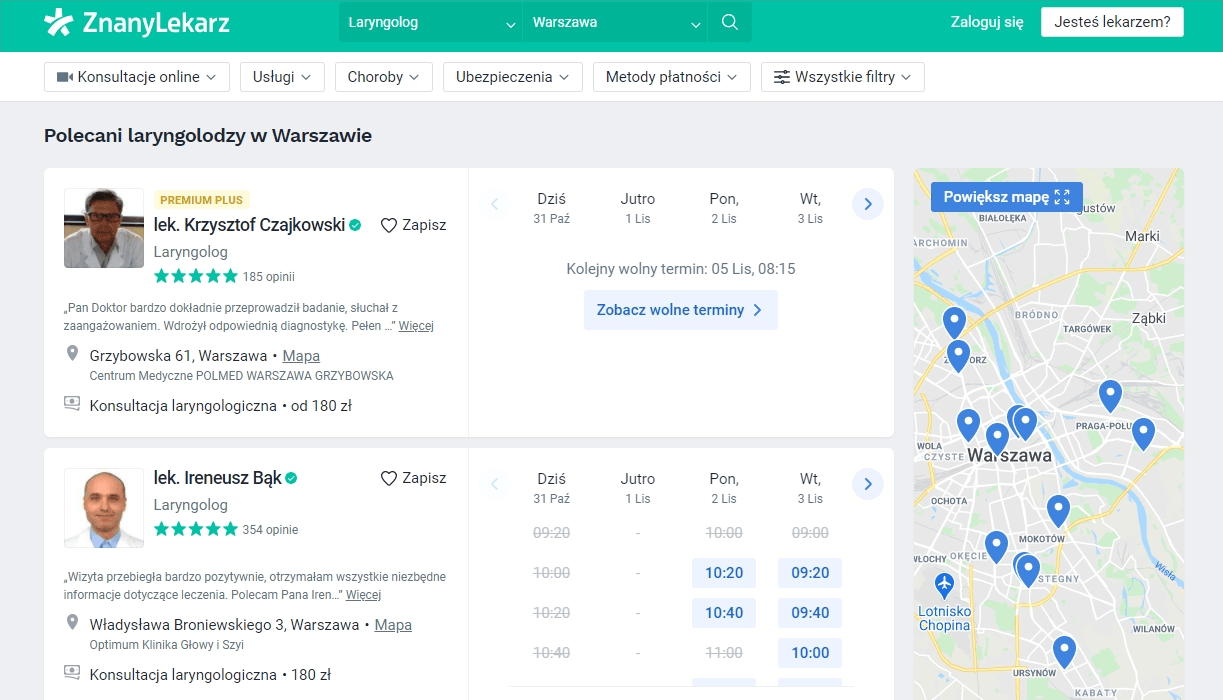This screenshot has width=1223, height=700.
Task: Open the Warszawa city dropdown
Action: [615, 22]
